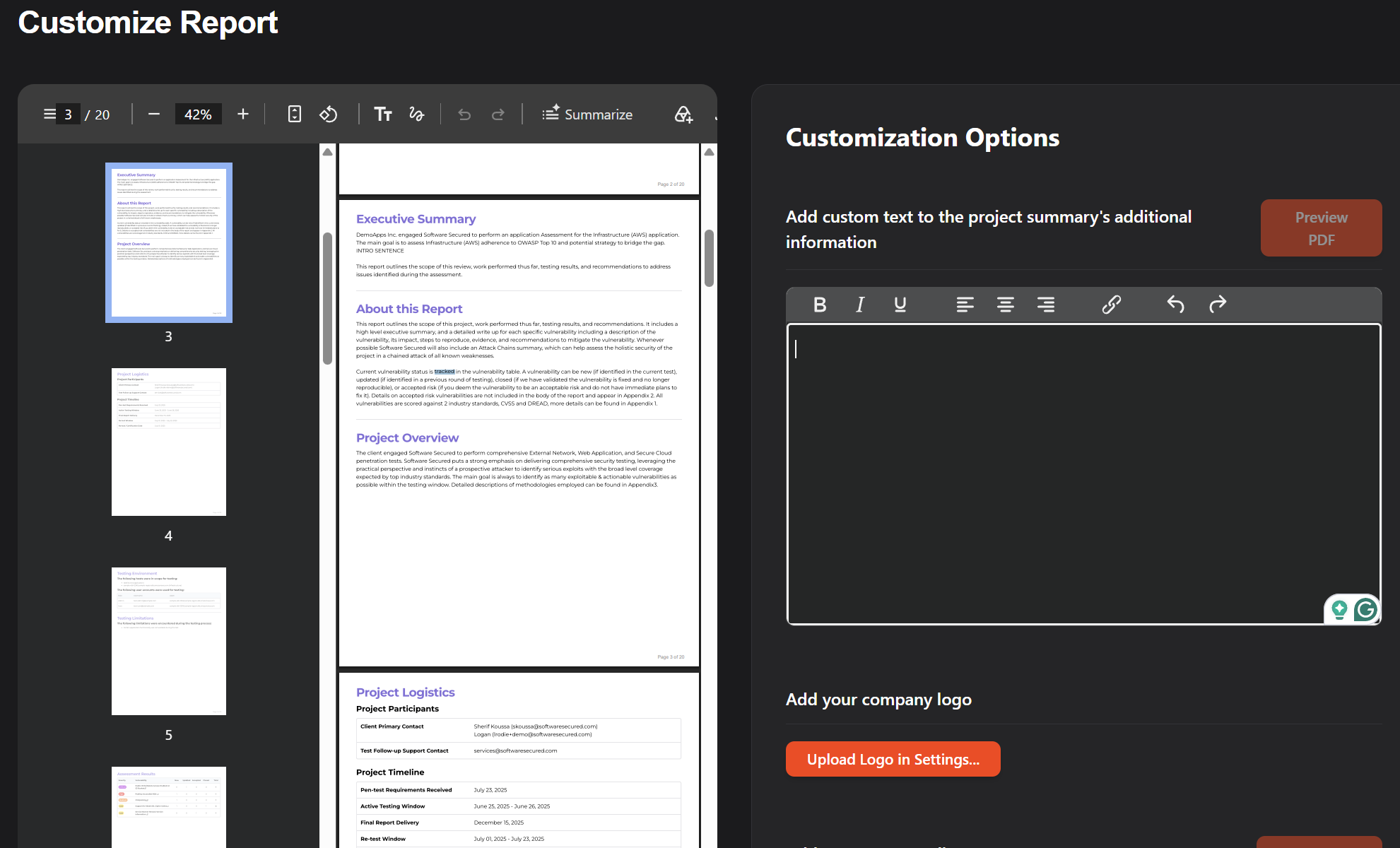Open the Grammarly G icon

tap(1366, 609)
